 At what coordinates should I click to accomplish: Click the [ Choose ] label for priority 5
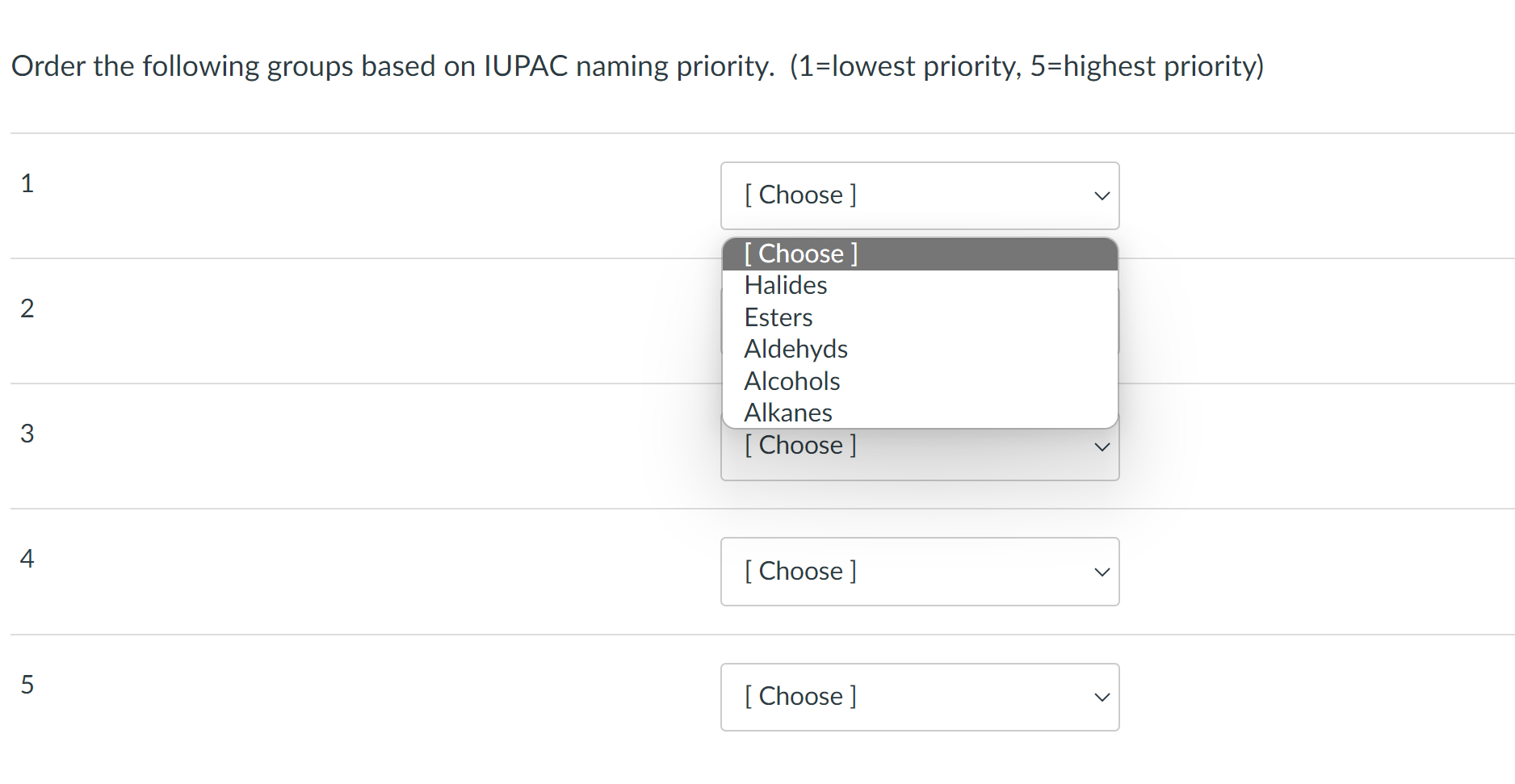800,696
